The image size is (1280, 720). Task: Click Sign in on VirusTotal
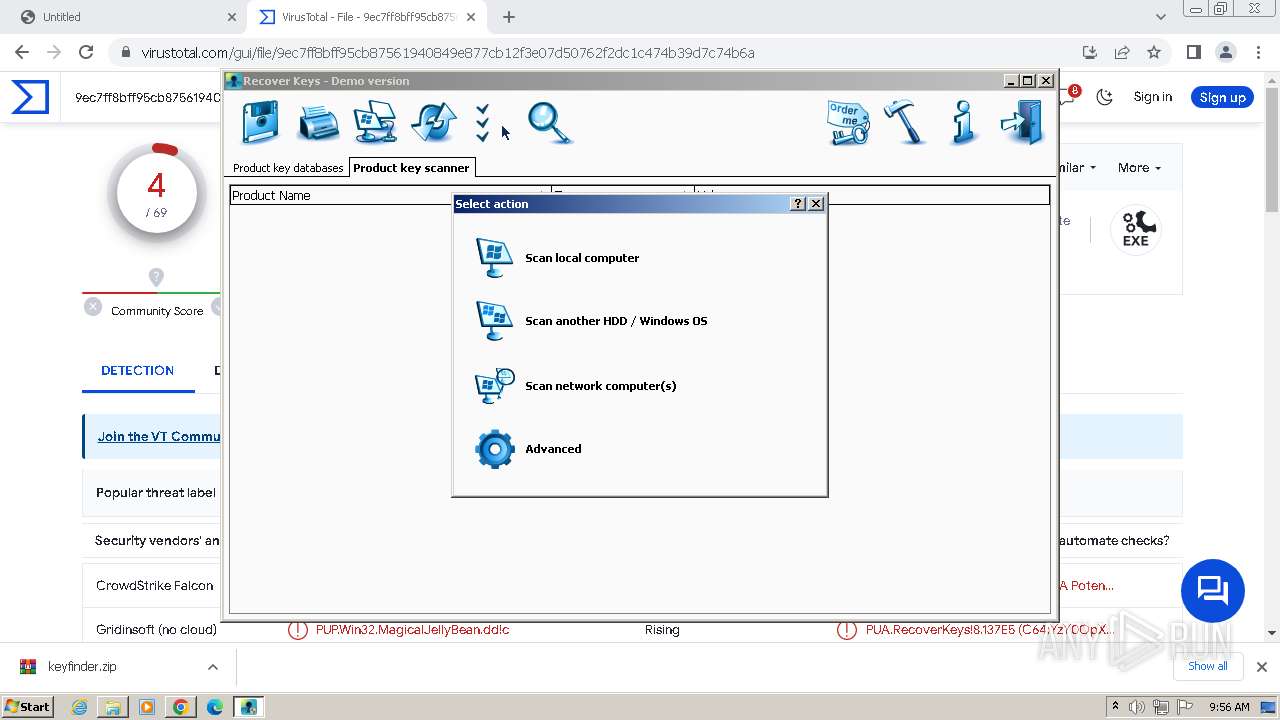(x=1153, y=97)
